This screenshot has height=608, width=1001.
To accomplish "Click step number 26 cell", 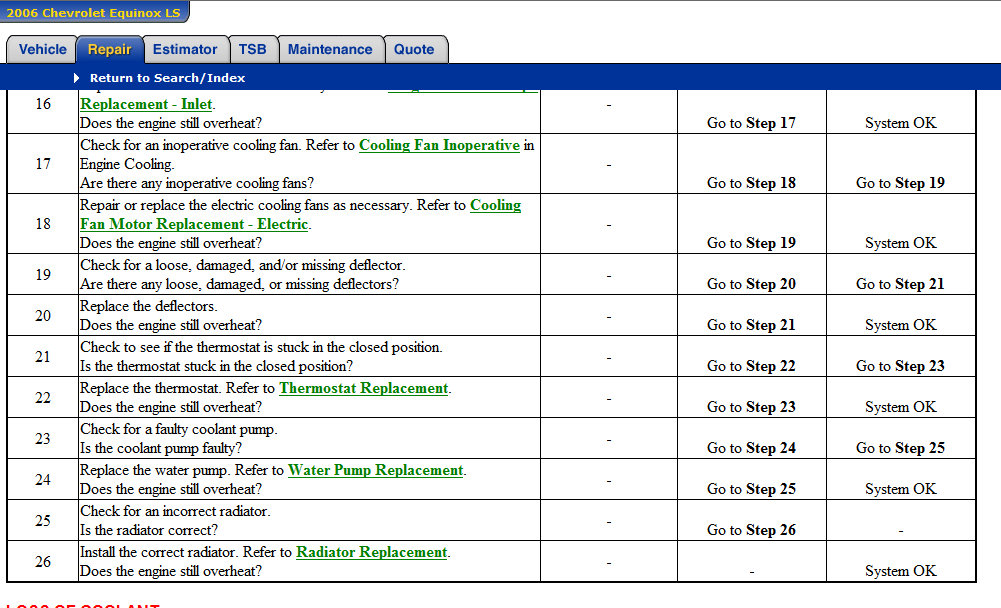I will coord(43,561).
